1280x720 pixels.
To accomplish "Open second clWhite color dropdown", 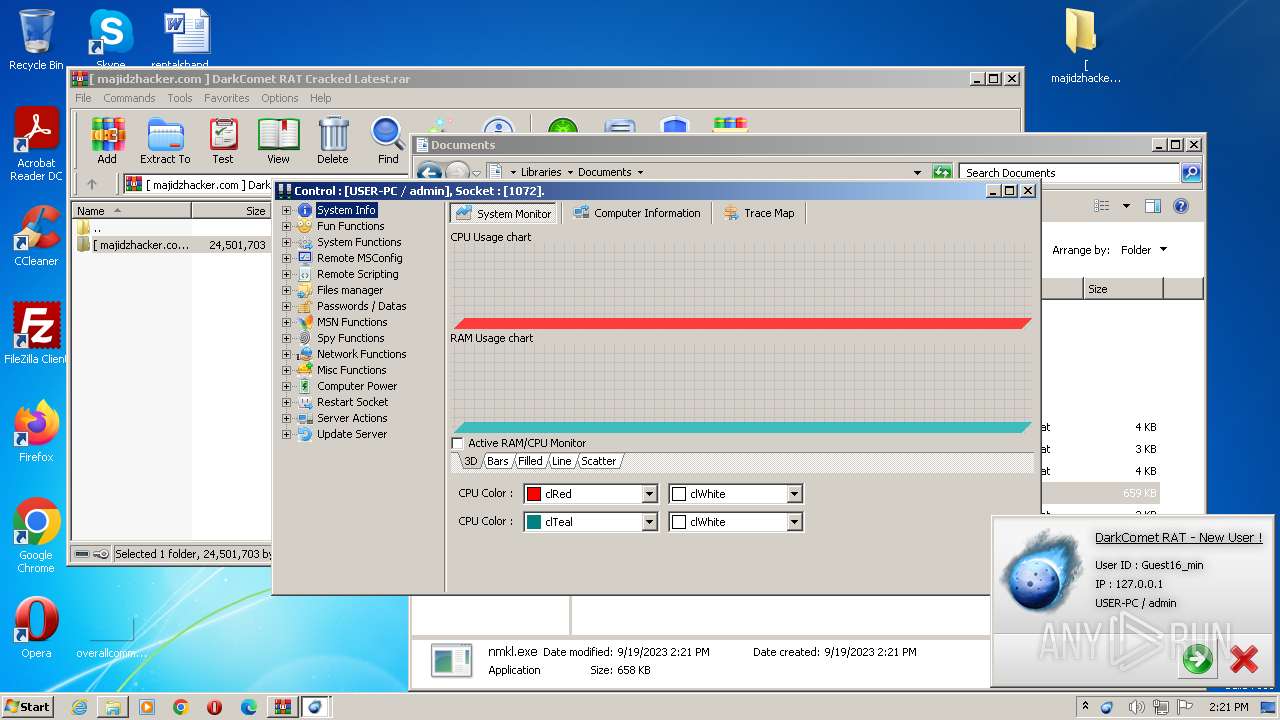I will pos(794,522).
